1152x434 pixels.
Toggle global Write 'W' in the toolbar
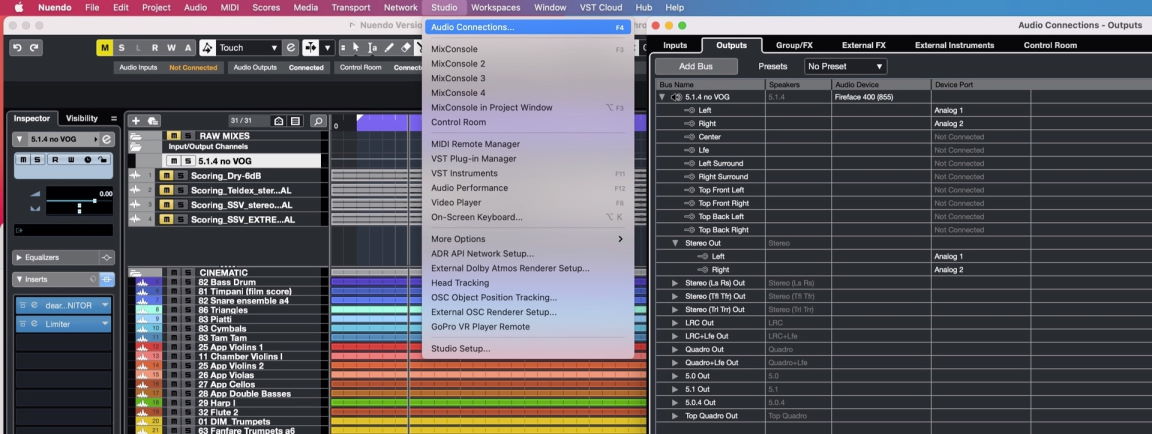(171, 48)
